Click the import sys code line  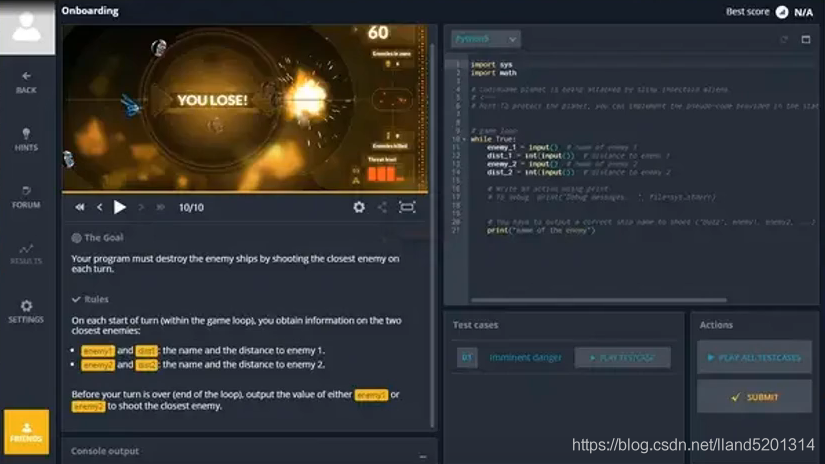point(491,65)
